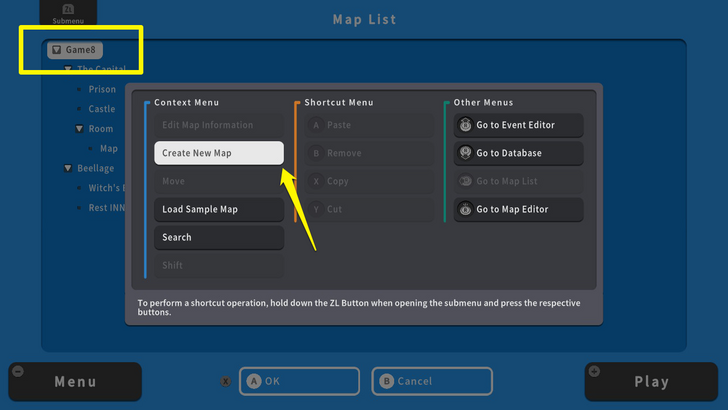Image resolution: width=728 pixels, height=410 pixels.
Task: Click the A icon inside OK button
Action: (x=254, y=381)
